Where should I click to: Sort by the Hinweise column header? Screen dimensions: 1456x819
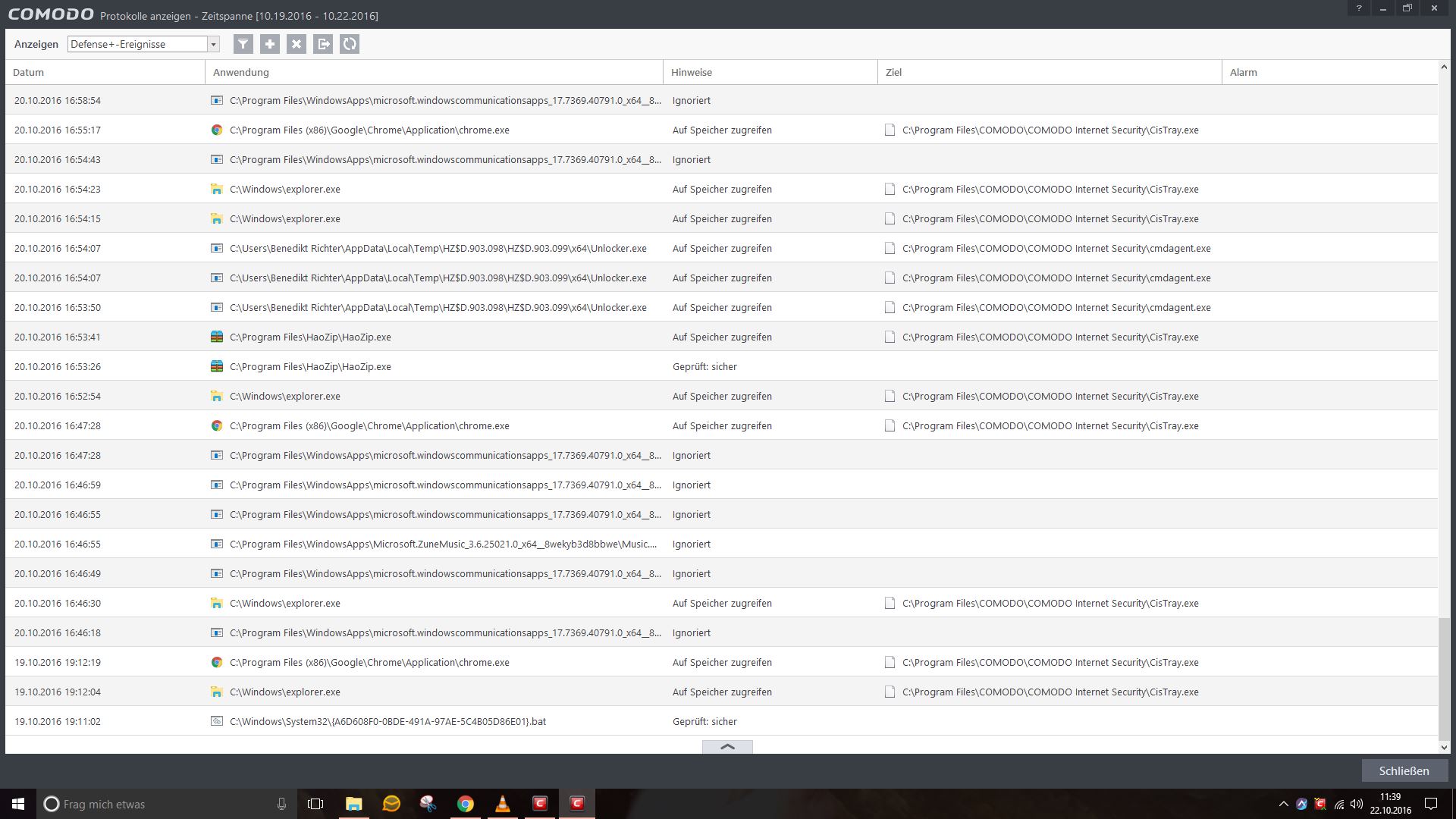coord(692,73)
